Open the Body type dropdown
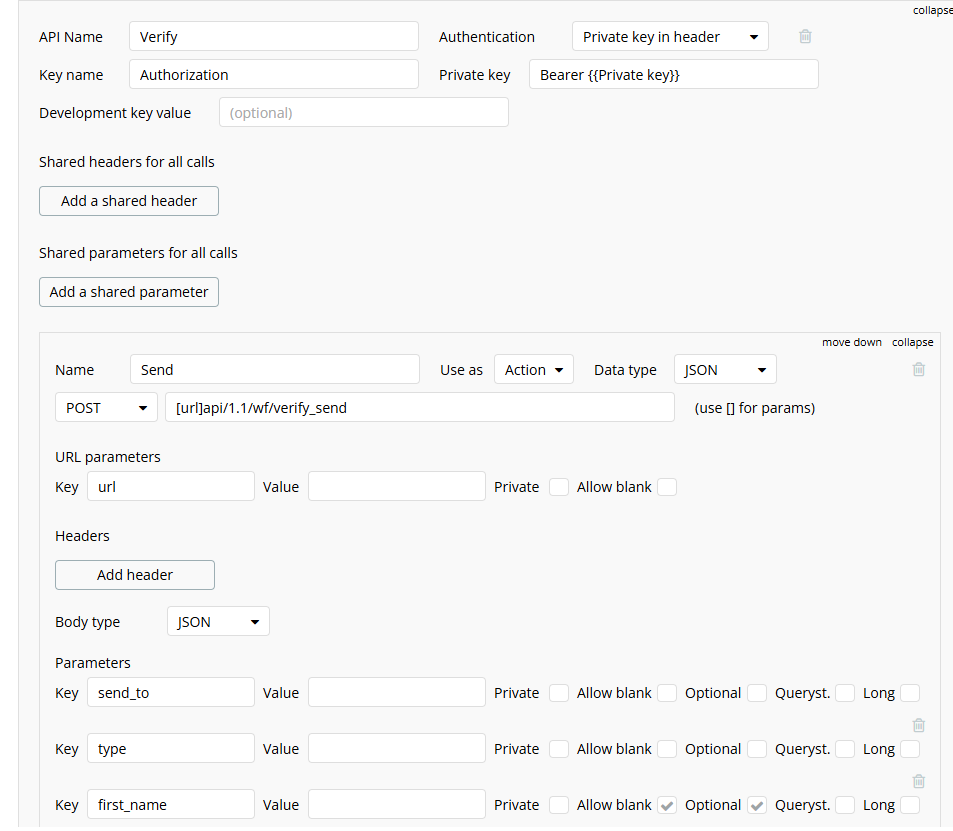This screenshot has height=831, width=953. pyautogui.click(x=218, y=621)
